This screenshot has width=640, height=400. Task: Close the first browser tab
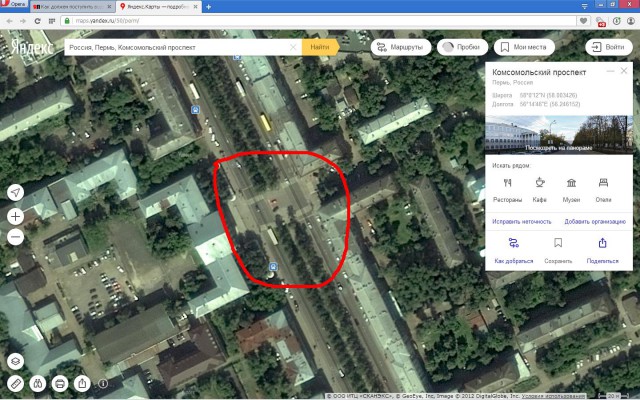pyautogui.click(x=109, y=7)
